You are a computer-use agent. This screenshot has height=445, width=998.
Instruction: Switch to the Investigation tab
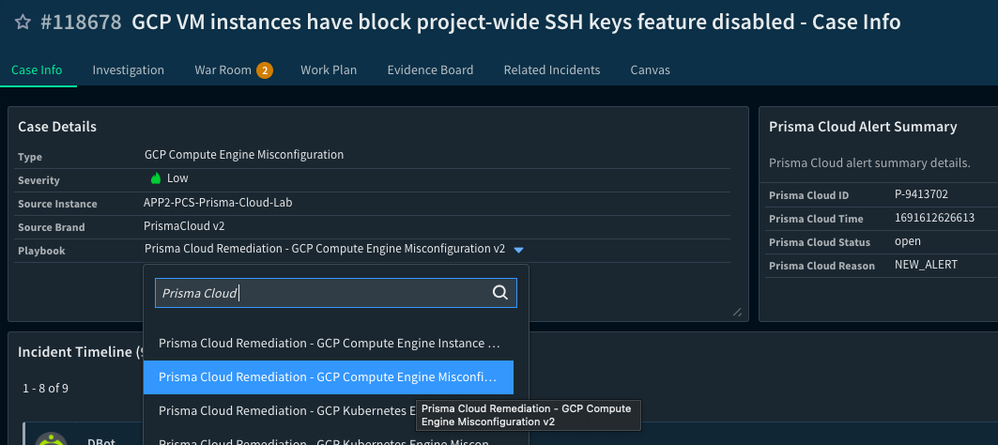(x=128, y=70)
